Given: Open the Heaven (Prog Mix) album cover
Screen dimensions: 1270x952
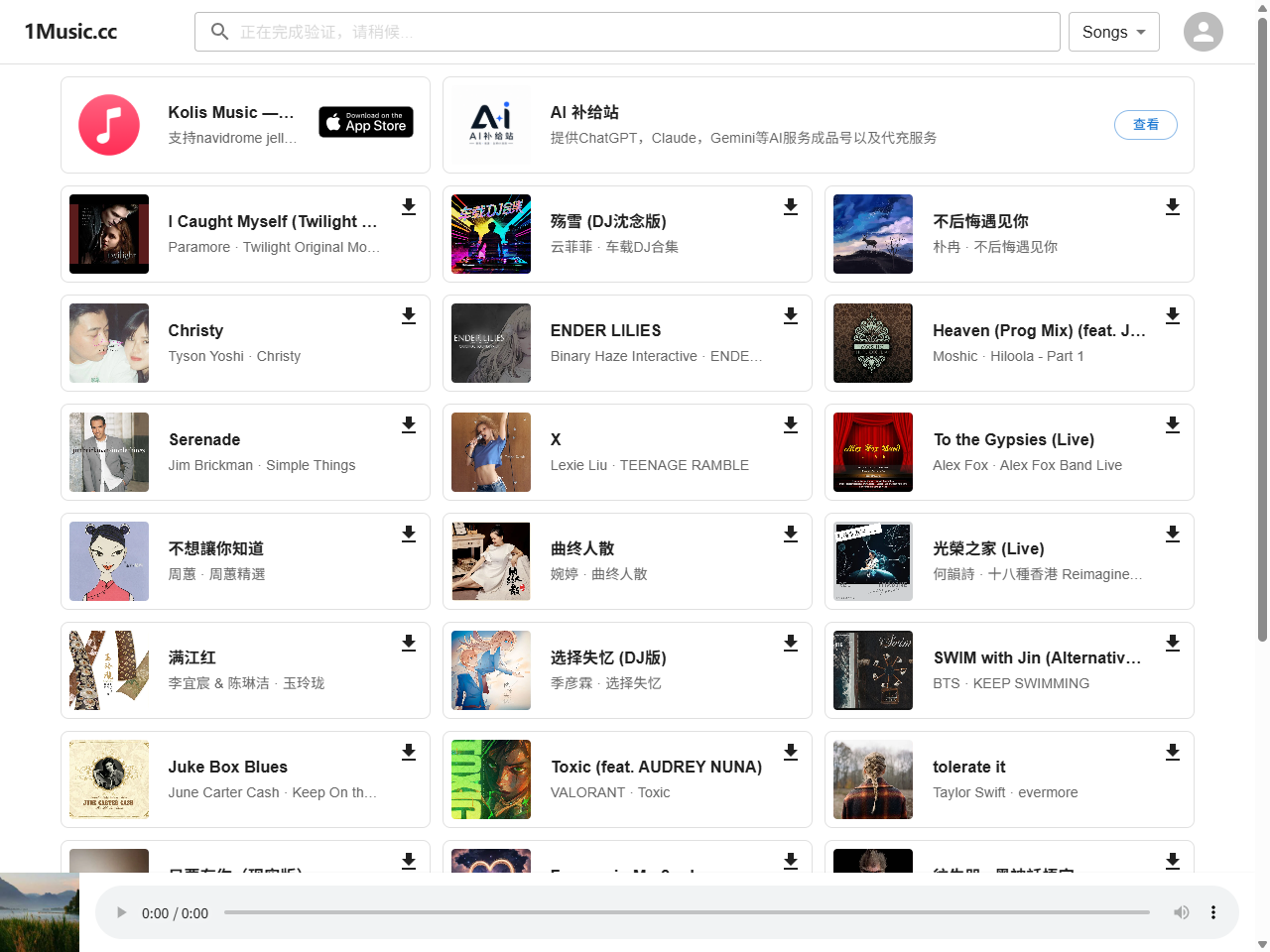Looking at the screenshot, I should pyautogui.click(x=873, y=343).
